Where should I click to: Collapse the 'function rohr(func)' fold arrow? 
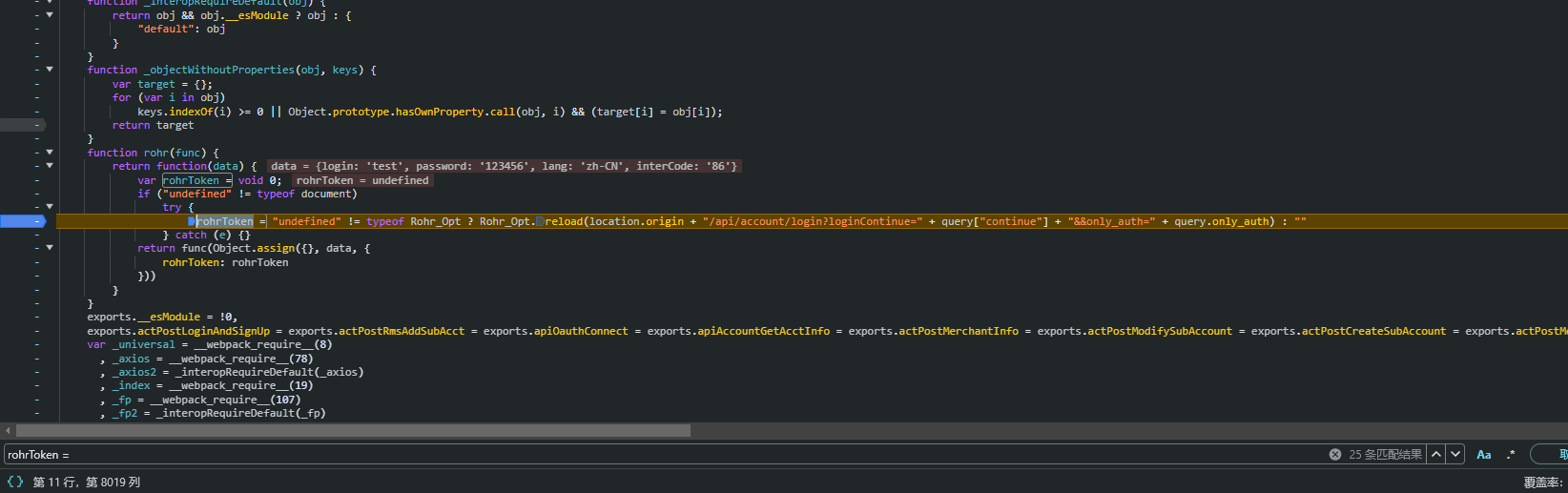[x=50, y=153]
